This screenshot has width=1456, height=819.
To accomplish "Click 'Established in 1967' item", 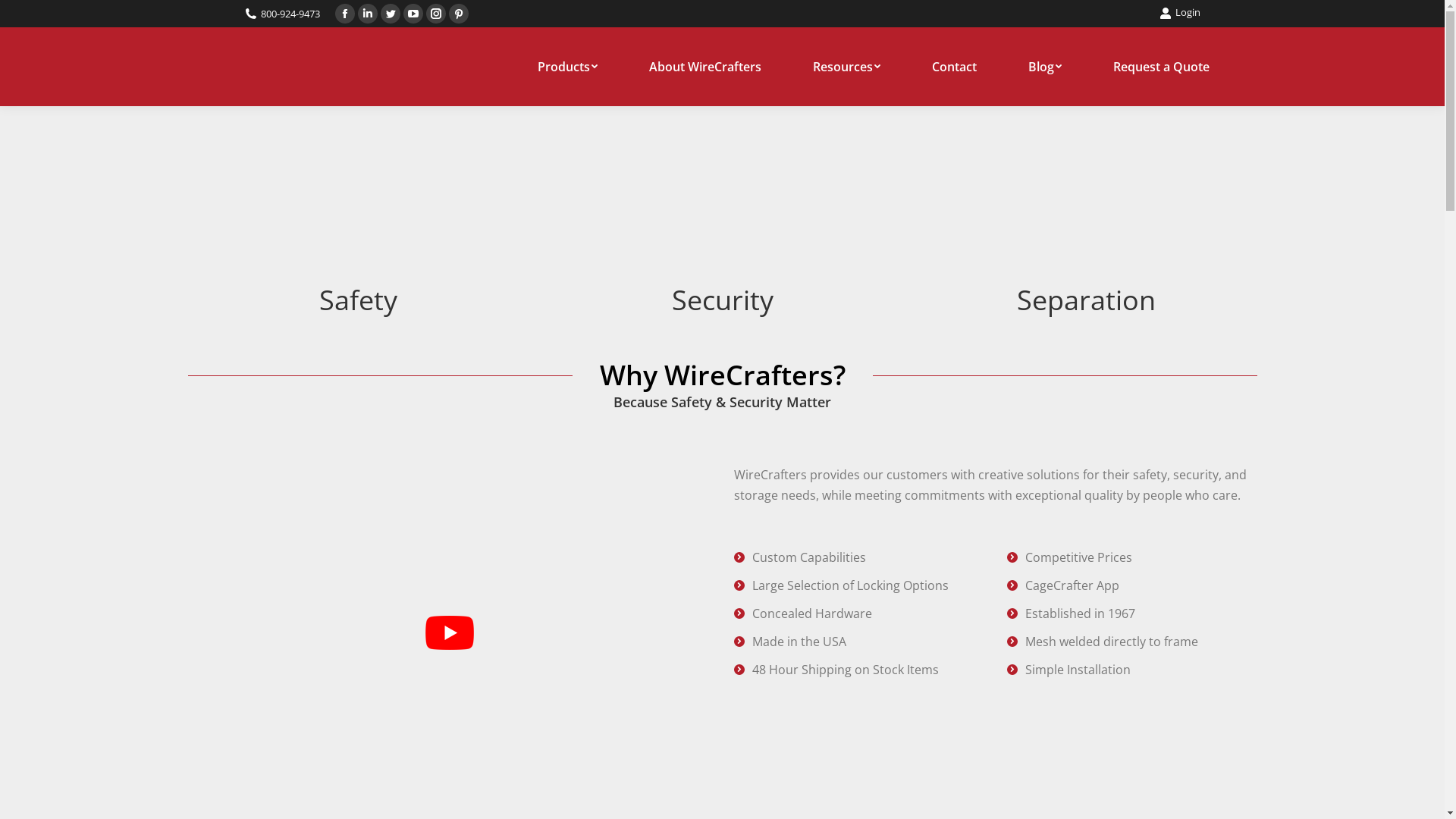I will click(1079, 613).
